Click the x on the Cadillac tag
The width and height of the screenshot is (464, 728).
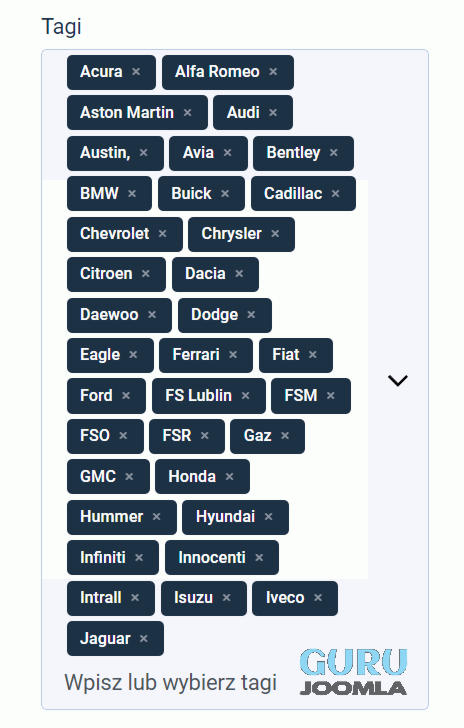[335, 193]
